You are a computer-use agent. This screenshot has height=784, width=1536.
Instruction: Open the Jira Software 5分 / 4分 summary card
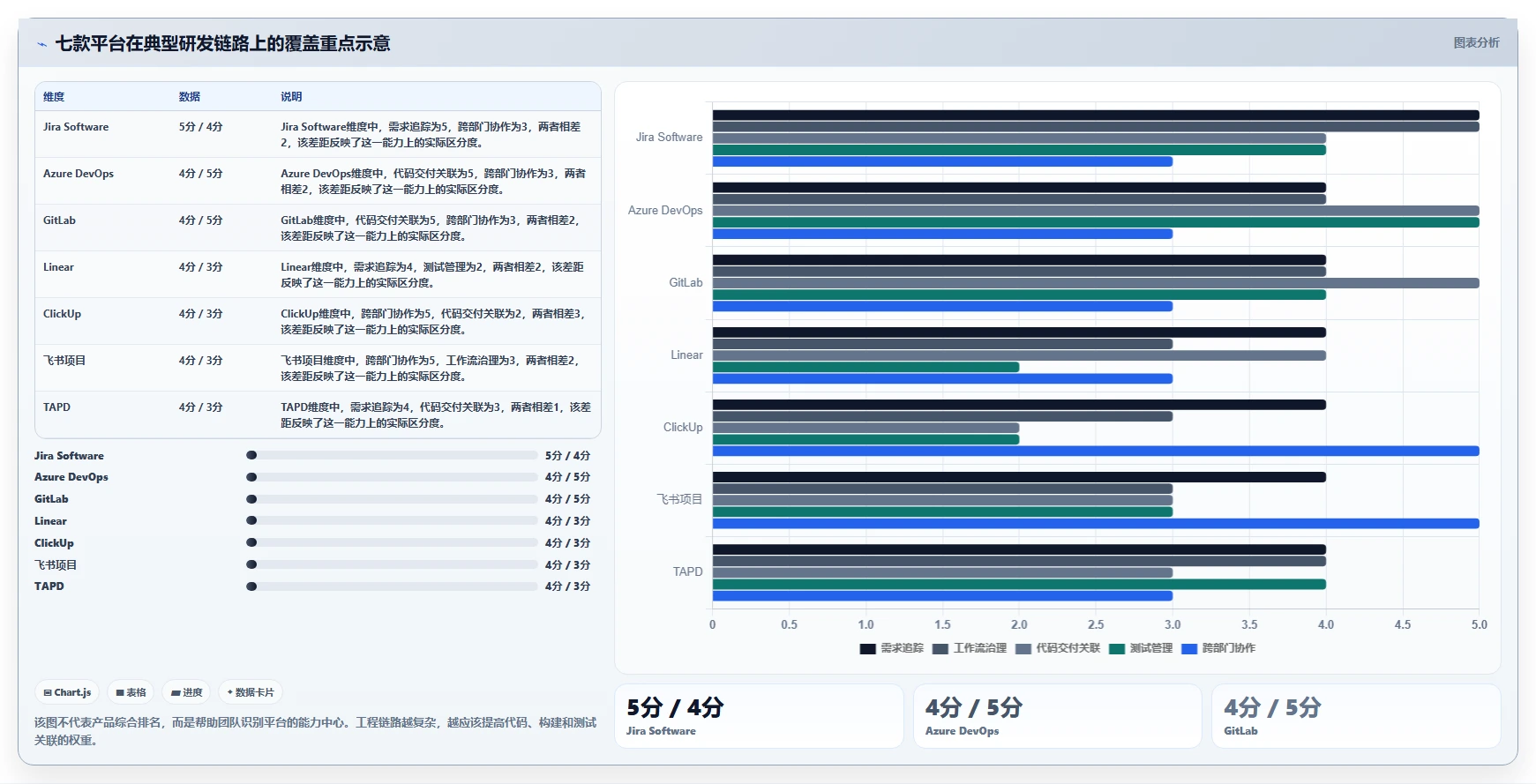pos(759,716)
